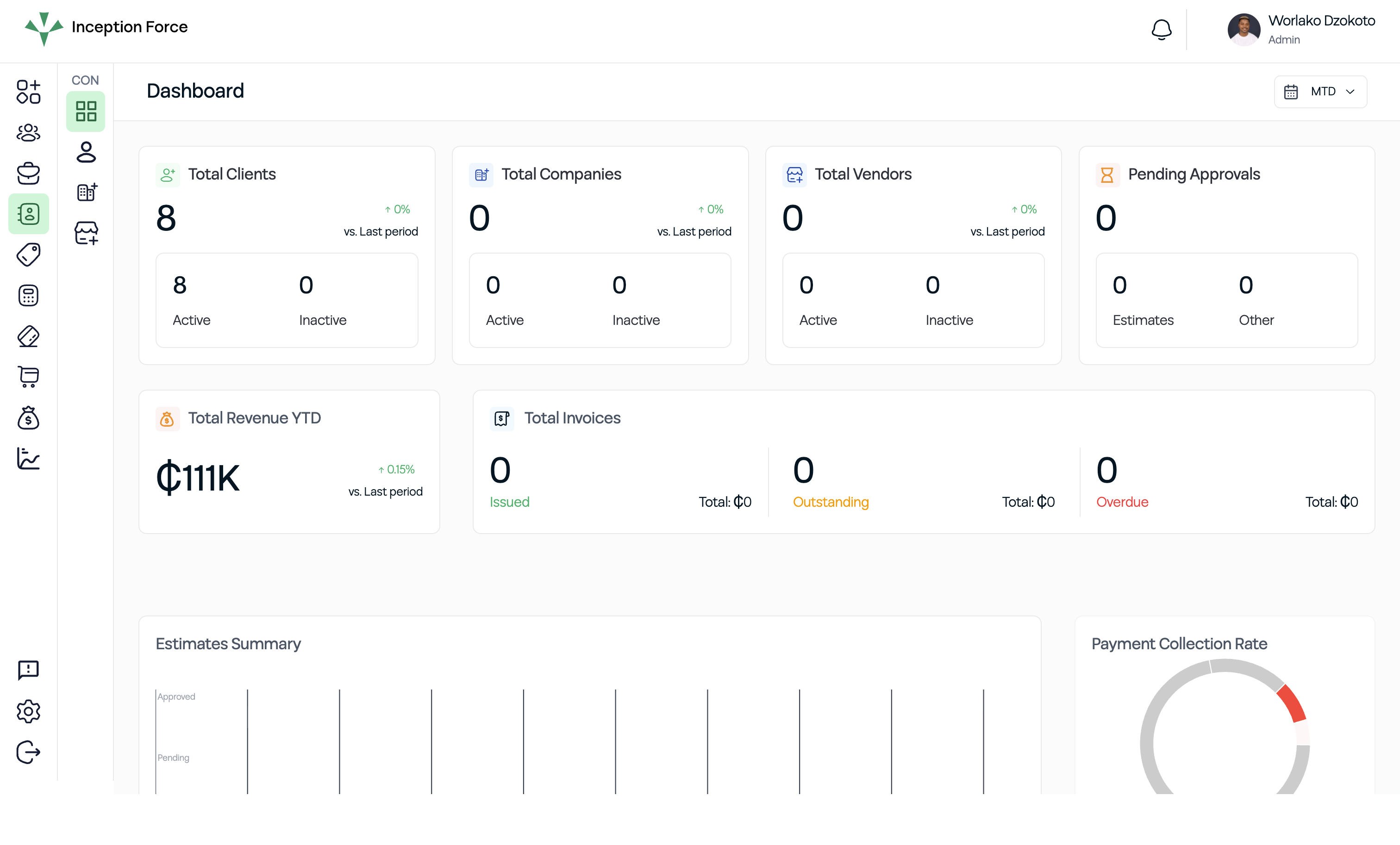Open the price tag icon in the sidebar

coord(28,255)
